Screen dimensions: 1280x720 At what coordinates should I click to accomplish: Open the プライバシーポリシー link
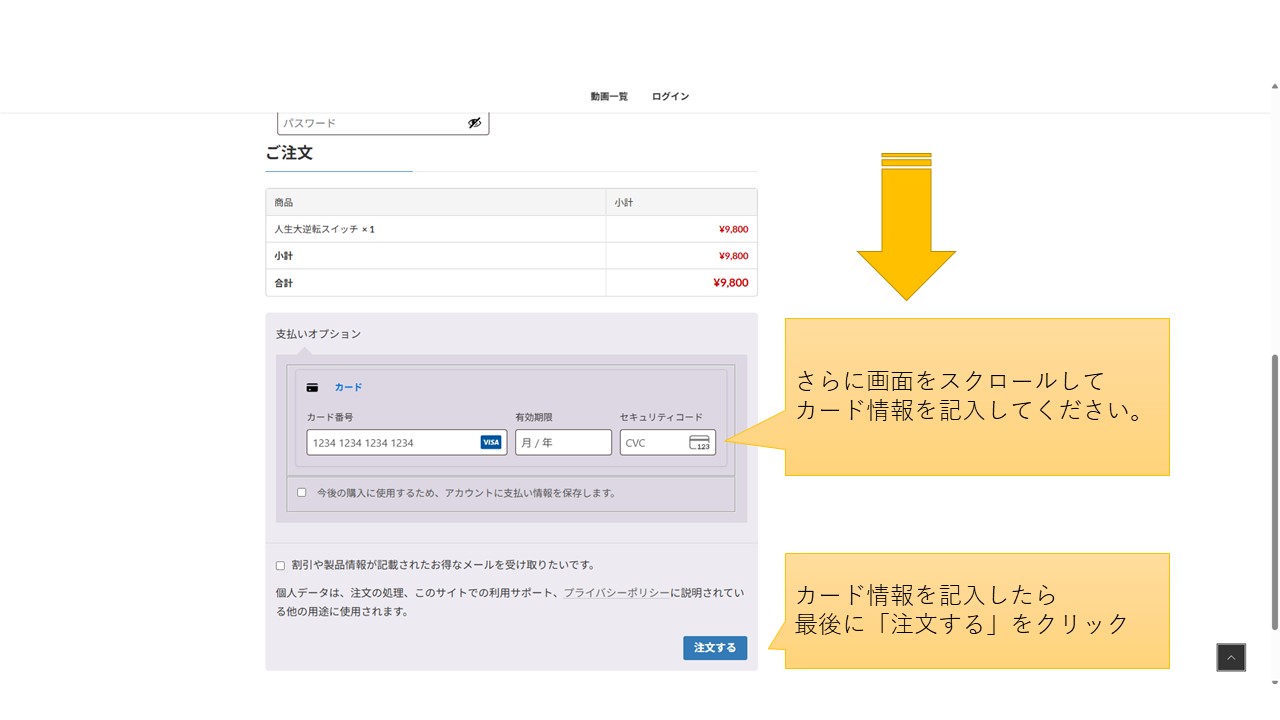pos(617,593)
